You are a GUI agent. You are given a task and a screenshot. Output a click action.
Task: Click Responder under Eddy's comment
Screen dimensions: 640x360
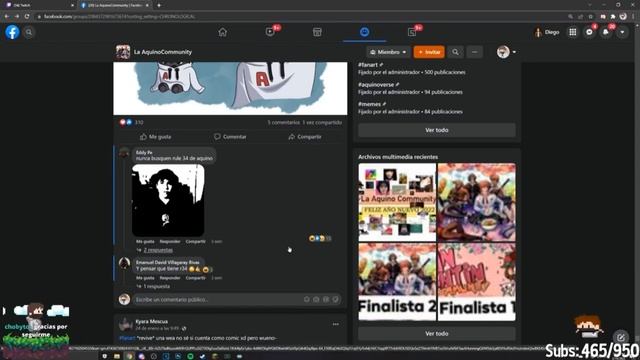pyautogui.click(x=170, y=242)
